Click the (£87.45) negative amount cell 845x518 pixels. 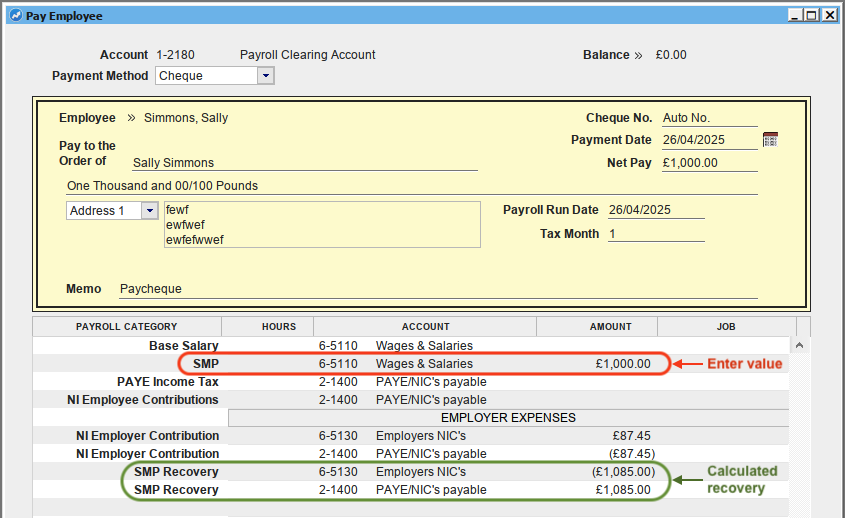[x=632, y=454]
